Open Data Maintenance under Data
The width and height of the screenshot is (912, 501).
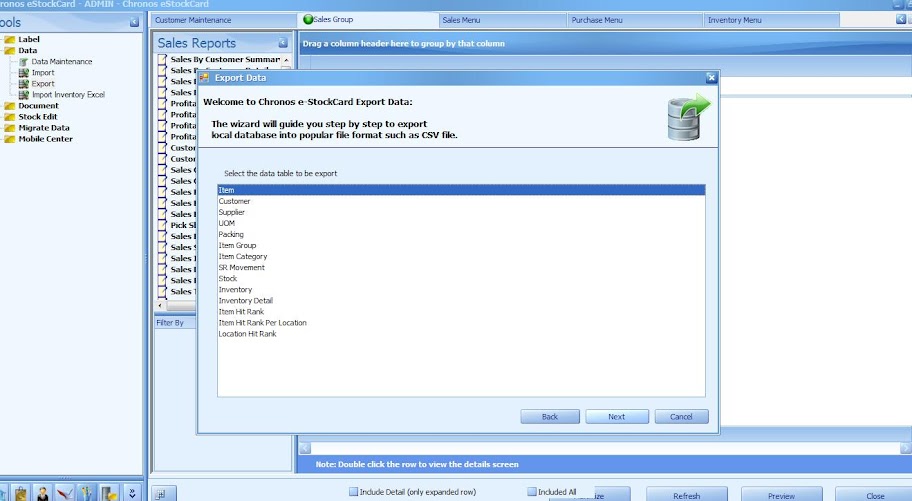[62, 62]
